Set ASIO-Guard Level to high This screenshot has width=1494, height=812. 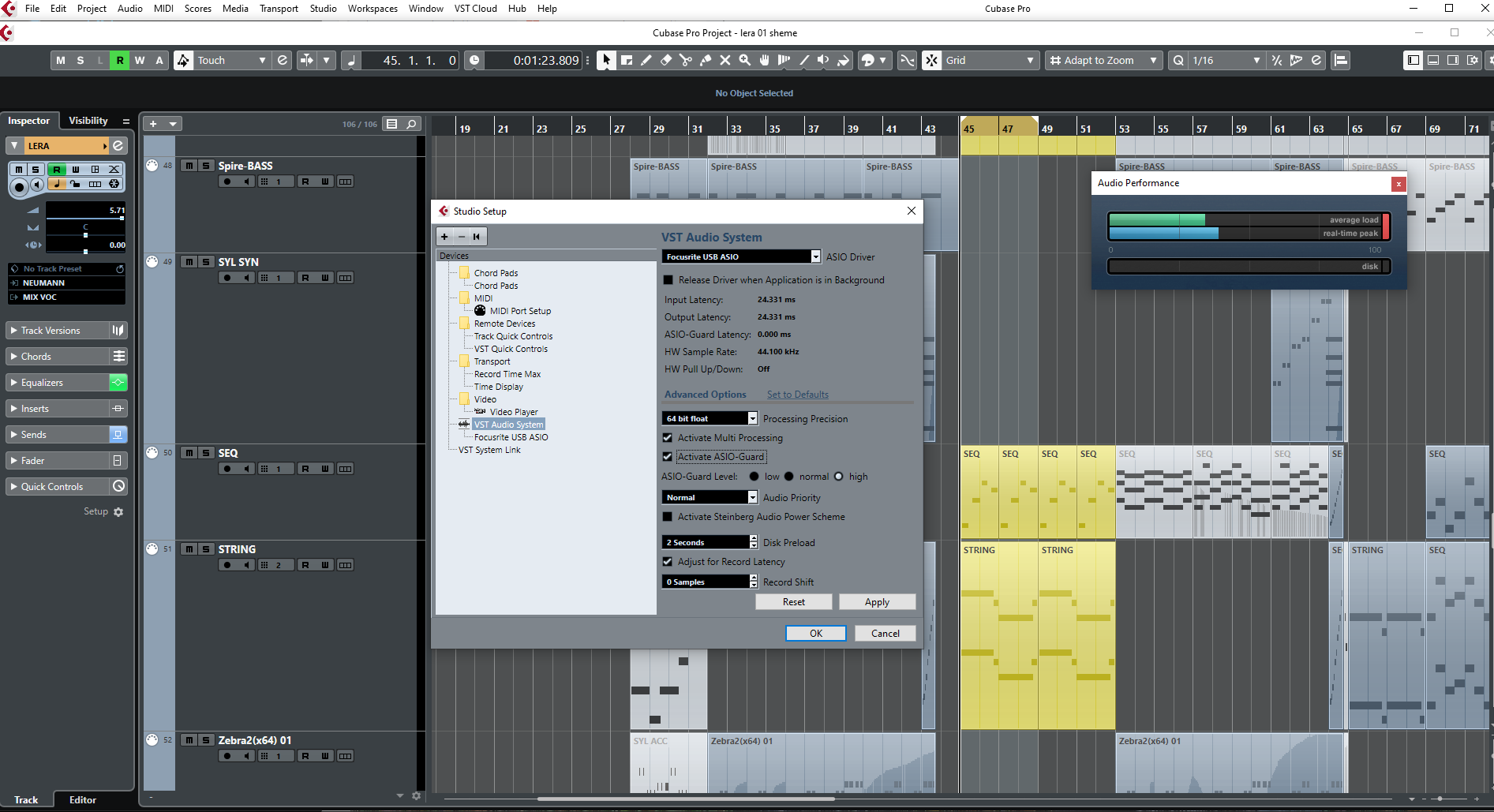[x=839, y=477]
